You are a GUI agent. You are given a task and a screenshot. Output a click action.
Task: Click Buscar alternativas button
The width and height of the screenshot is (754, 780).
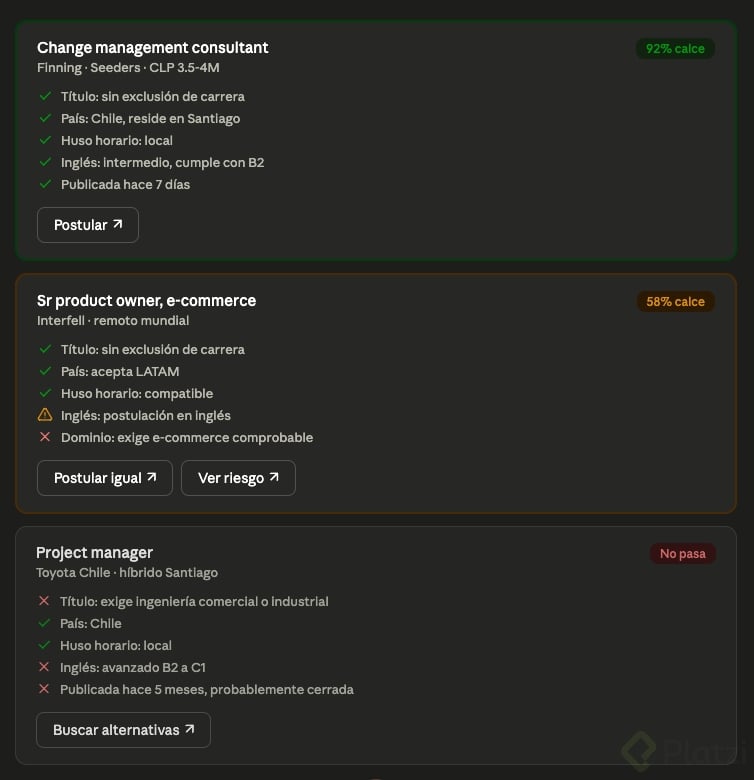click(x=123, y=730)
